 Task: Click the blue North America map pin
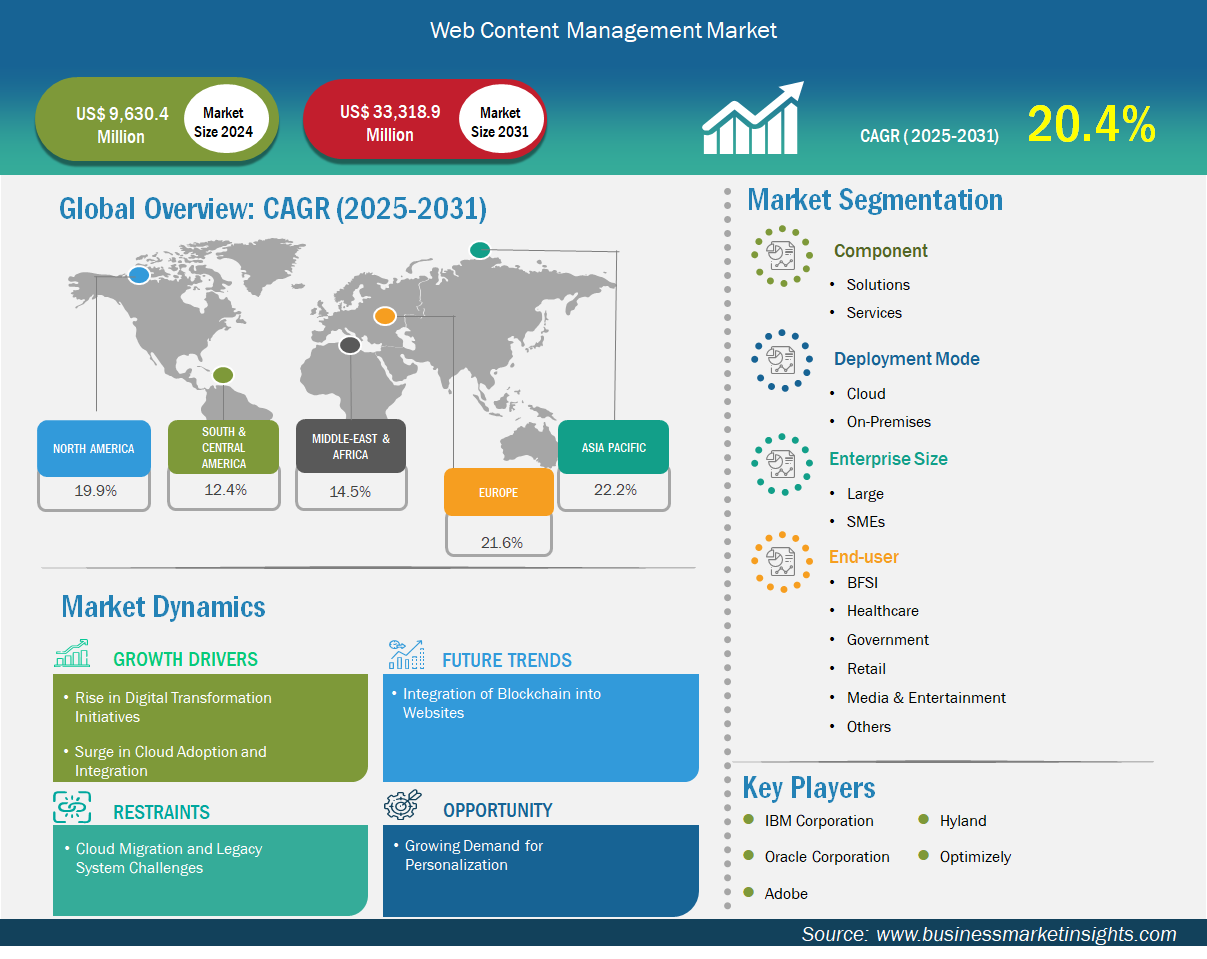tap(139, 274)
